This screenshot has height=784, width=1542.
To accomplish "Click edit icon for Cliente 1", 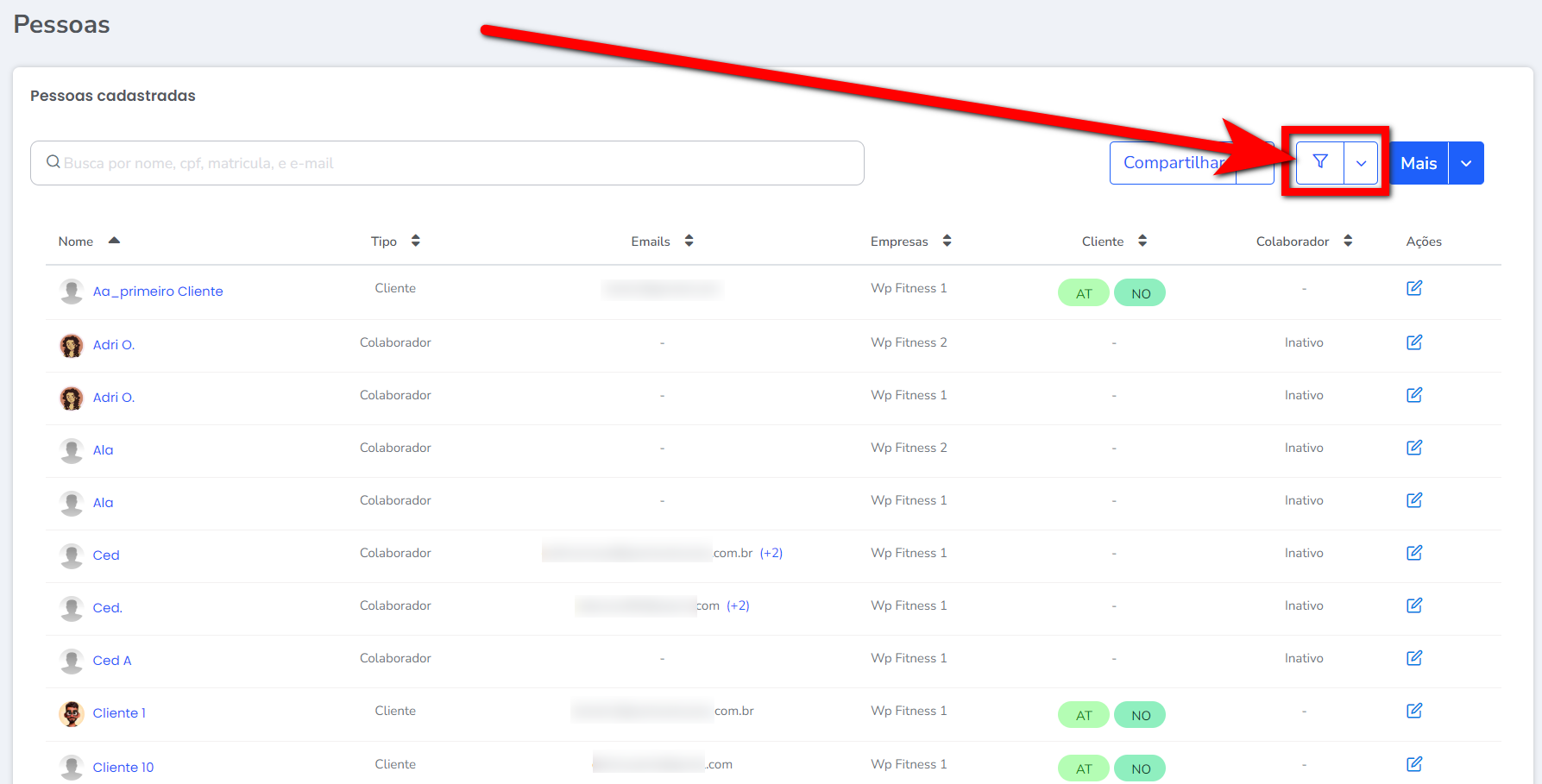I will 1414,711.
